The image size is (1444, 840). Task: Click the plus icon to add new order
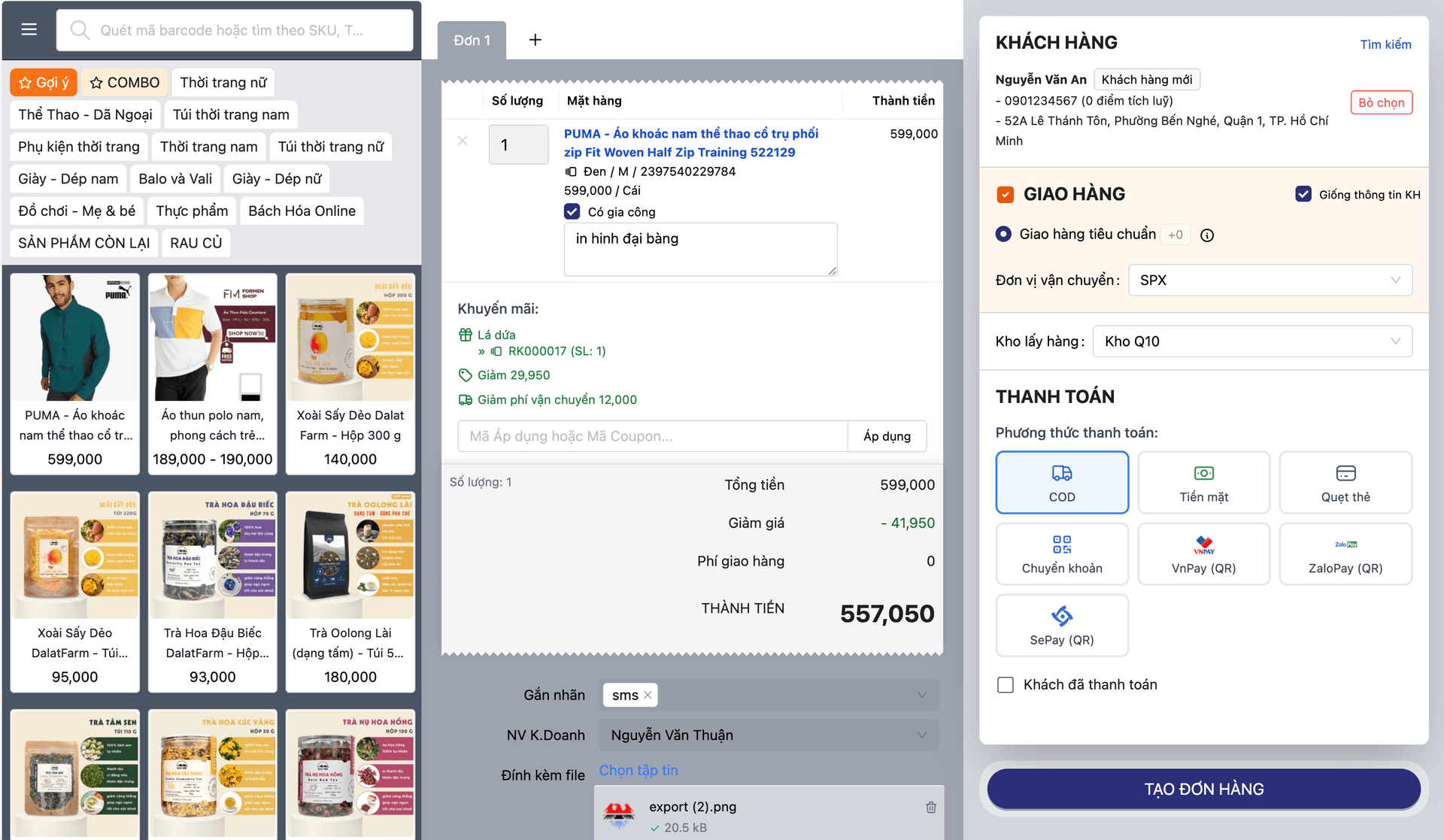pyautogui.click(x=535, y=40)
